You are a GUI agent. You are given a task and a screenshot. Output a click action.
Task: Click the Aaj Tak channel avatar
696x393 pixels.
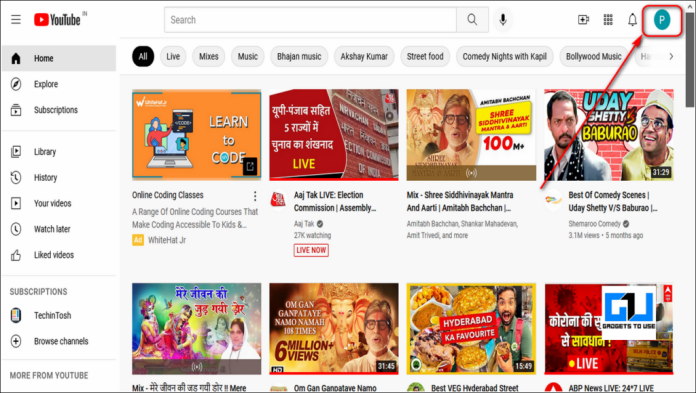(278, 199)
